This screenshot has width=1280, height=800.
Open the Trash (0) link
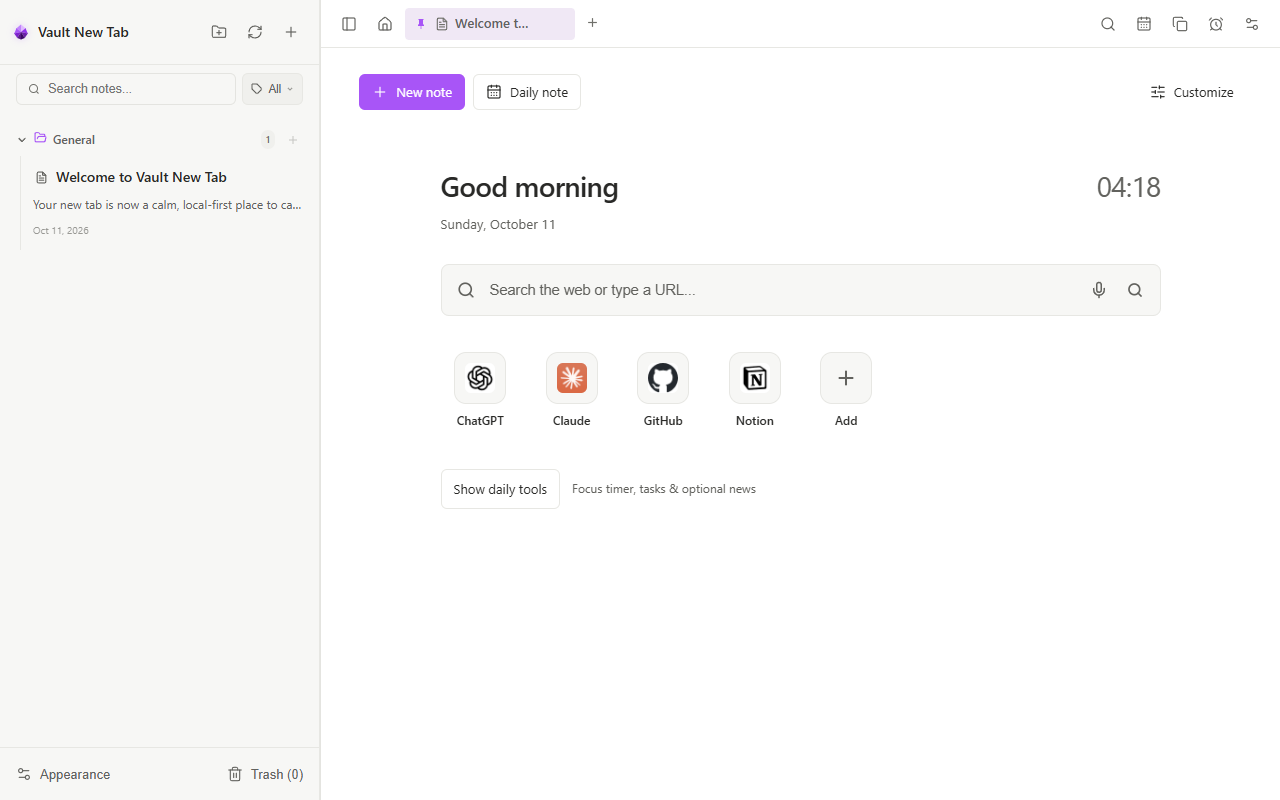click(266, 774)
